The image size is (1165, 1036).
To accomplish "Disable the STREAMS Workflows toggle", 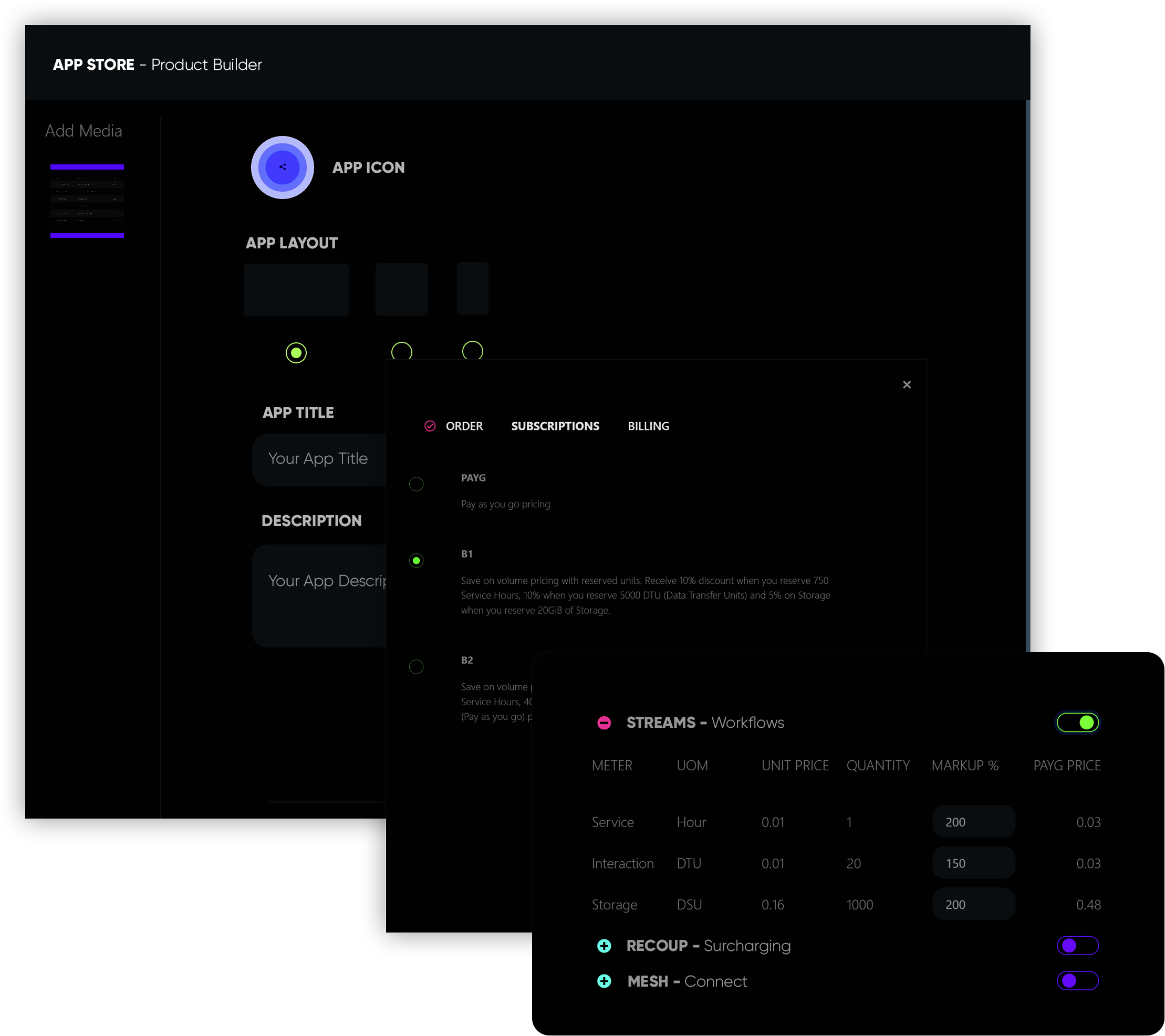I will pyautogui.click(x=1077, y=723).
